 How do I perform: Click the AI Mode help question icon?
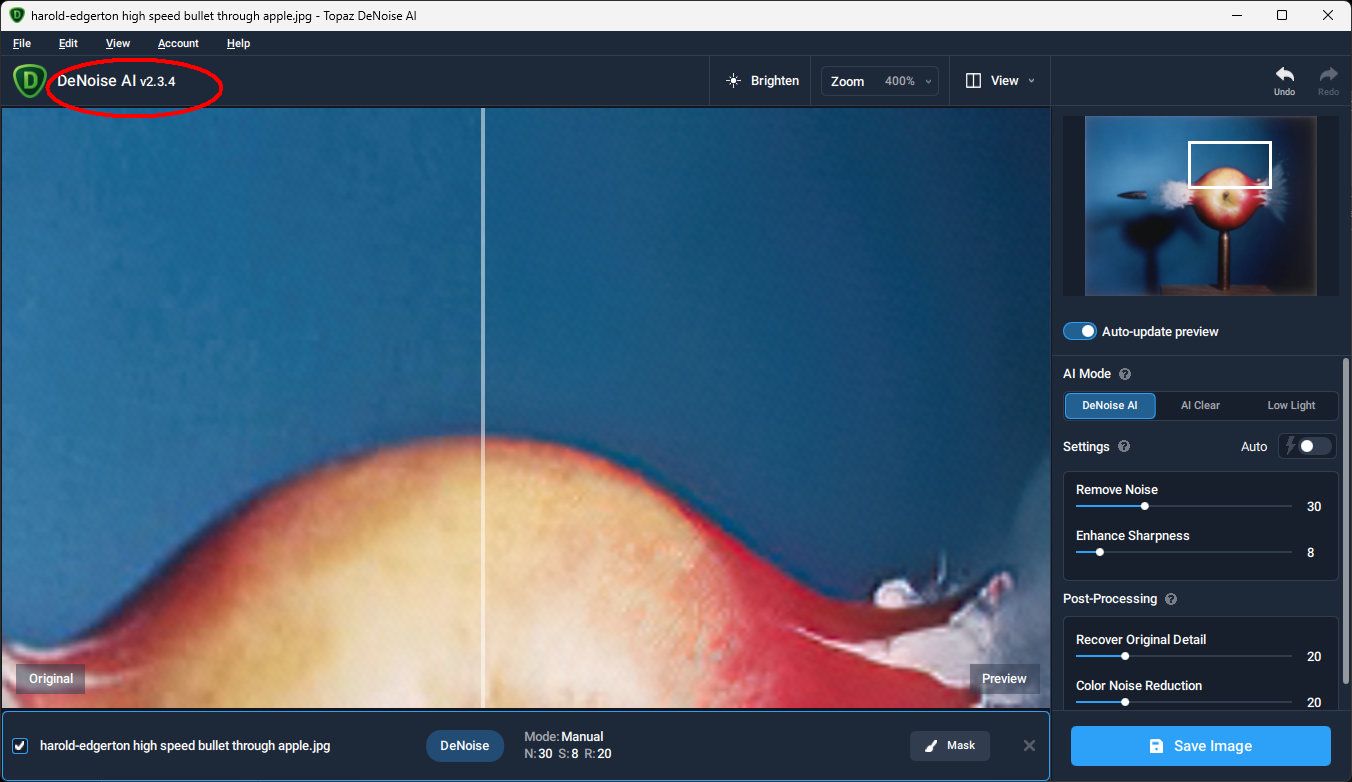[1124, 374]
